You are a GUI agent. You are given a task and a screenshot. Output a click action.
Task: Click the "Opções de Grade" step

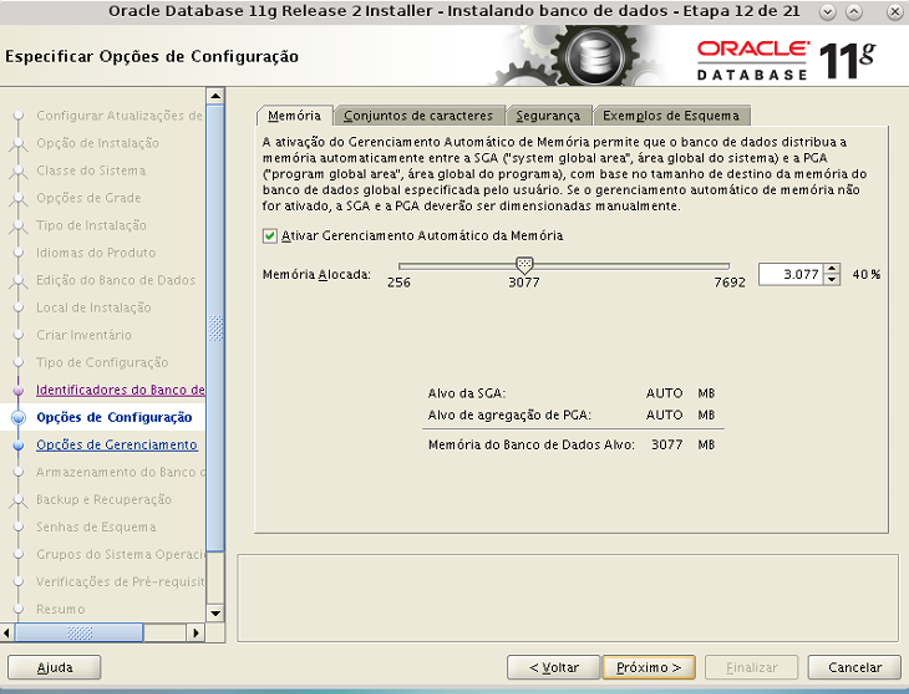(x=89, y=198)
